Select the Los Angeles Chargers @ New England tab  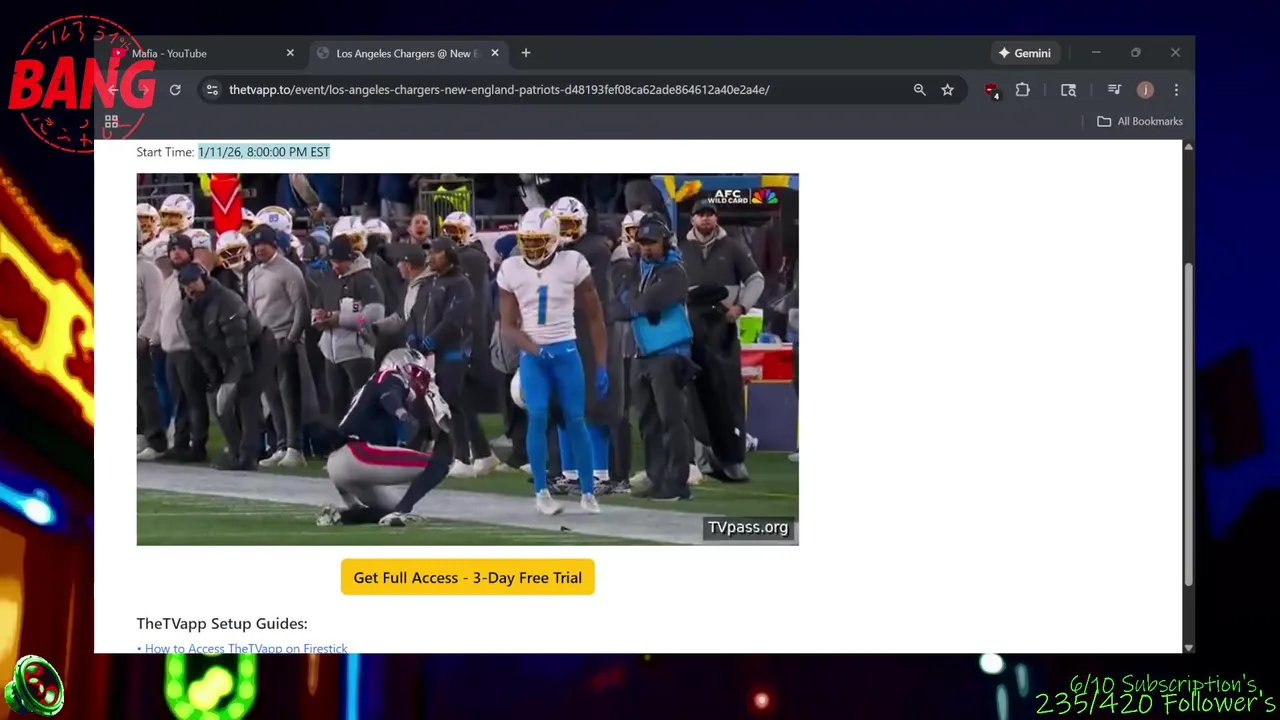pos(406,53)
